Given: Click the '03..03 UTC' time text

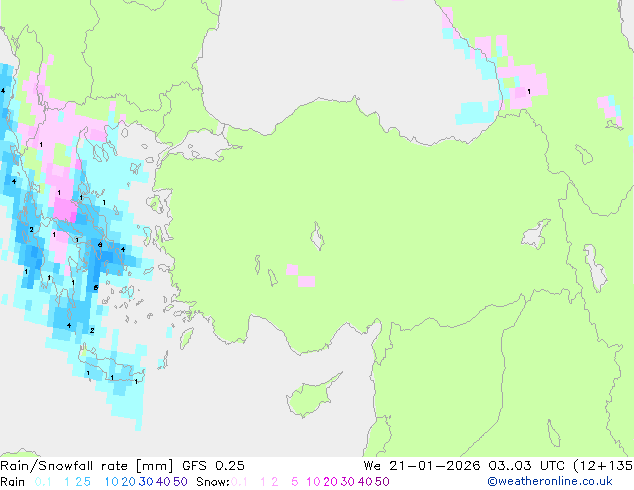Looking at the screenshot, I should click(526, 466).
